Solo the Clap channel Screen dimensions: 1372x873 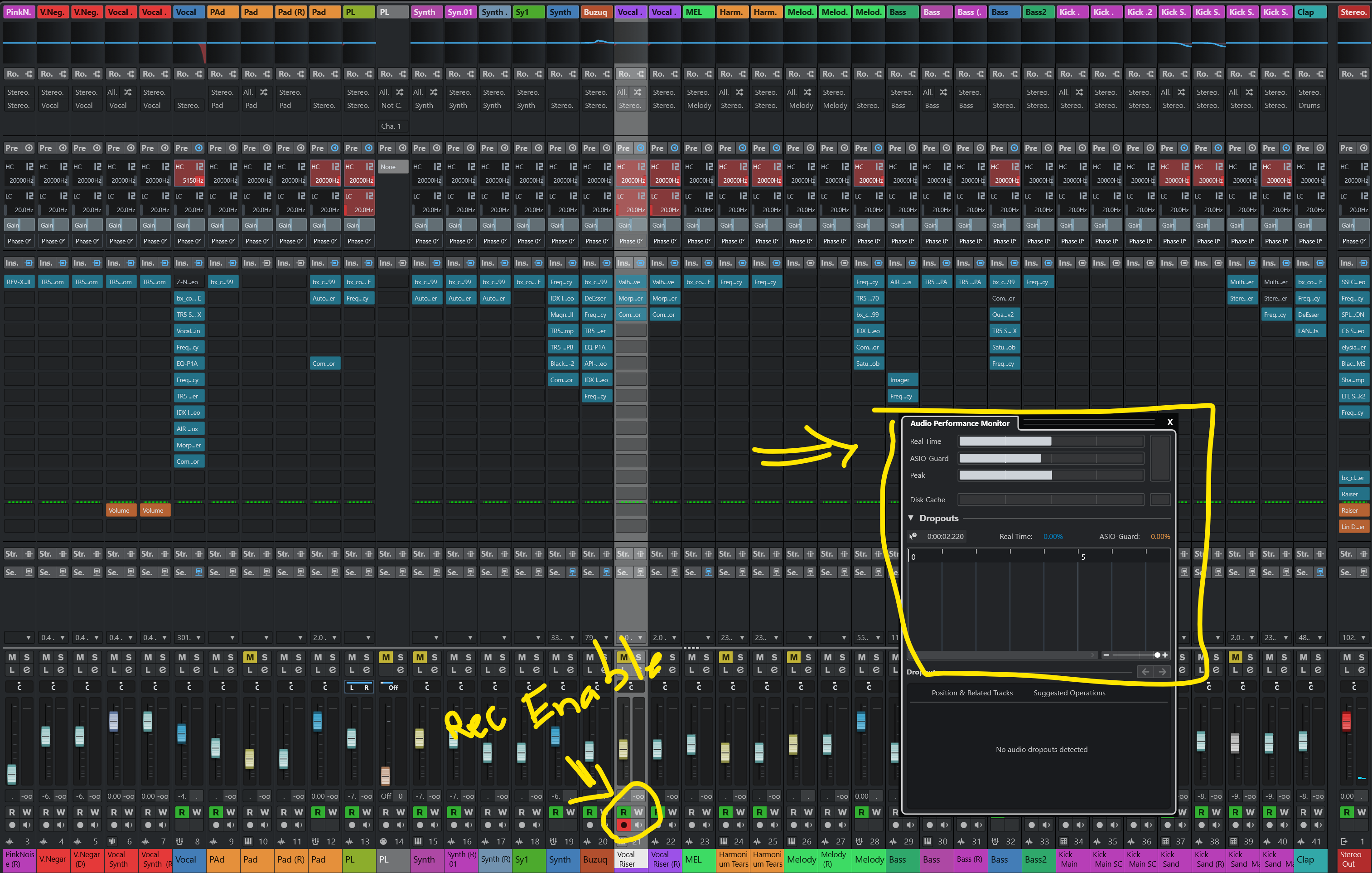click(1318, 657)
